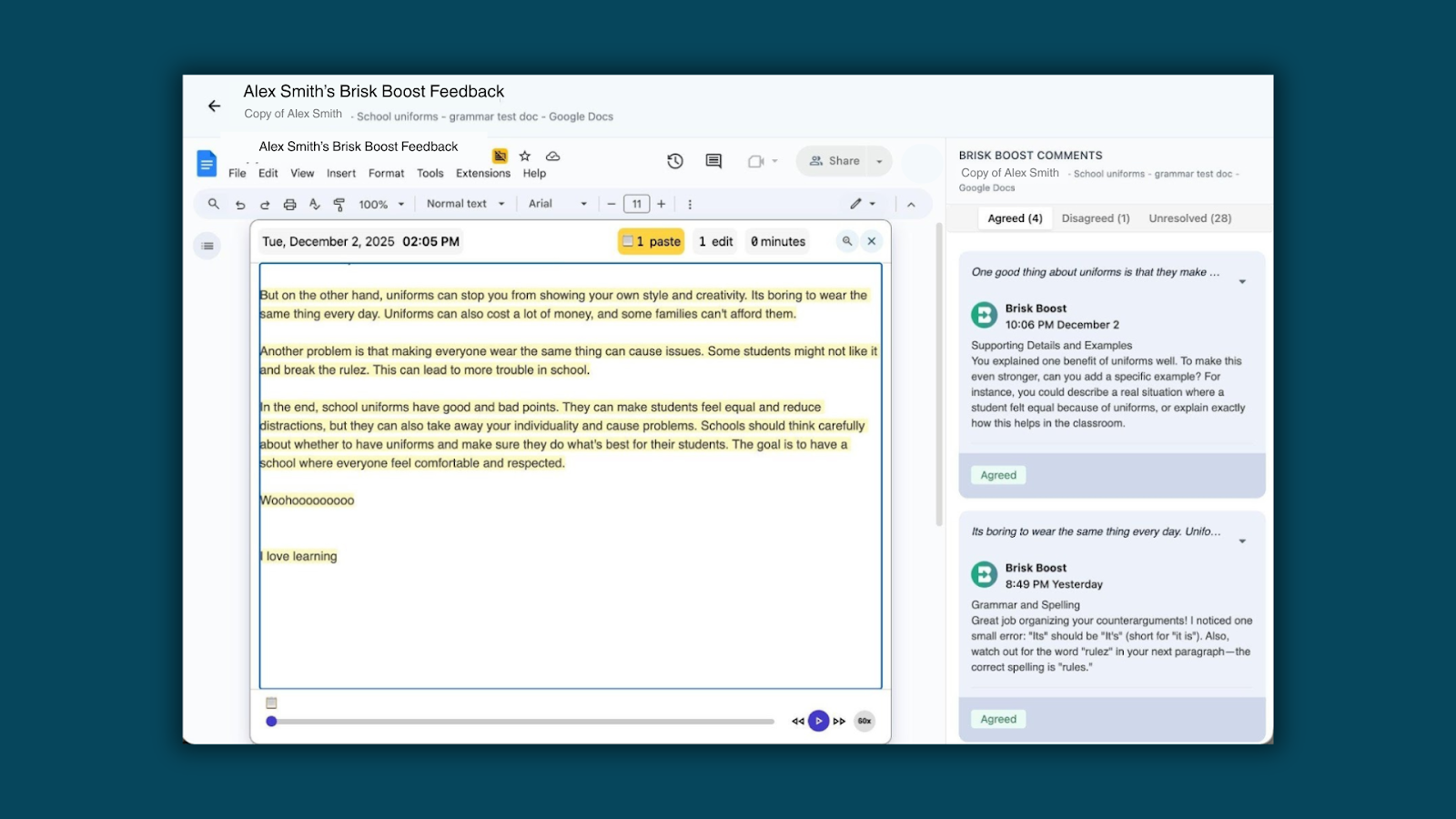The image size is (1456, 819).
Task: Click the 'I love learning' line
Action: [298, 556]
